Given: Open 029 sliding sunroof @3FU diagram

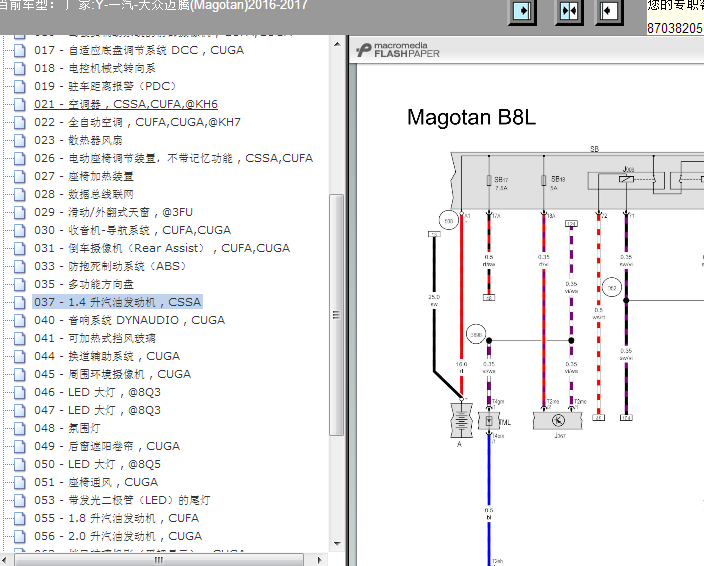Looking at the screenshot, I should 113,212.
